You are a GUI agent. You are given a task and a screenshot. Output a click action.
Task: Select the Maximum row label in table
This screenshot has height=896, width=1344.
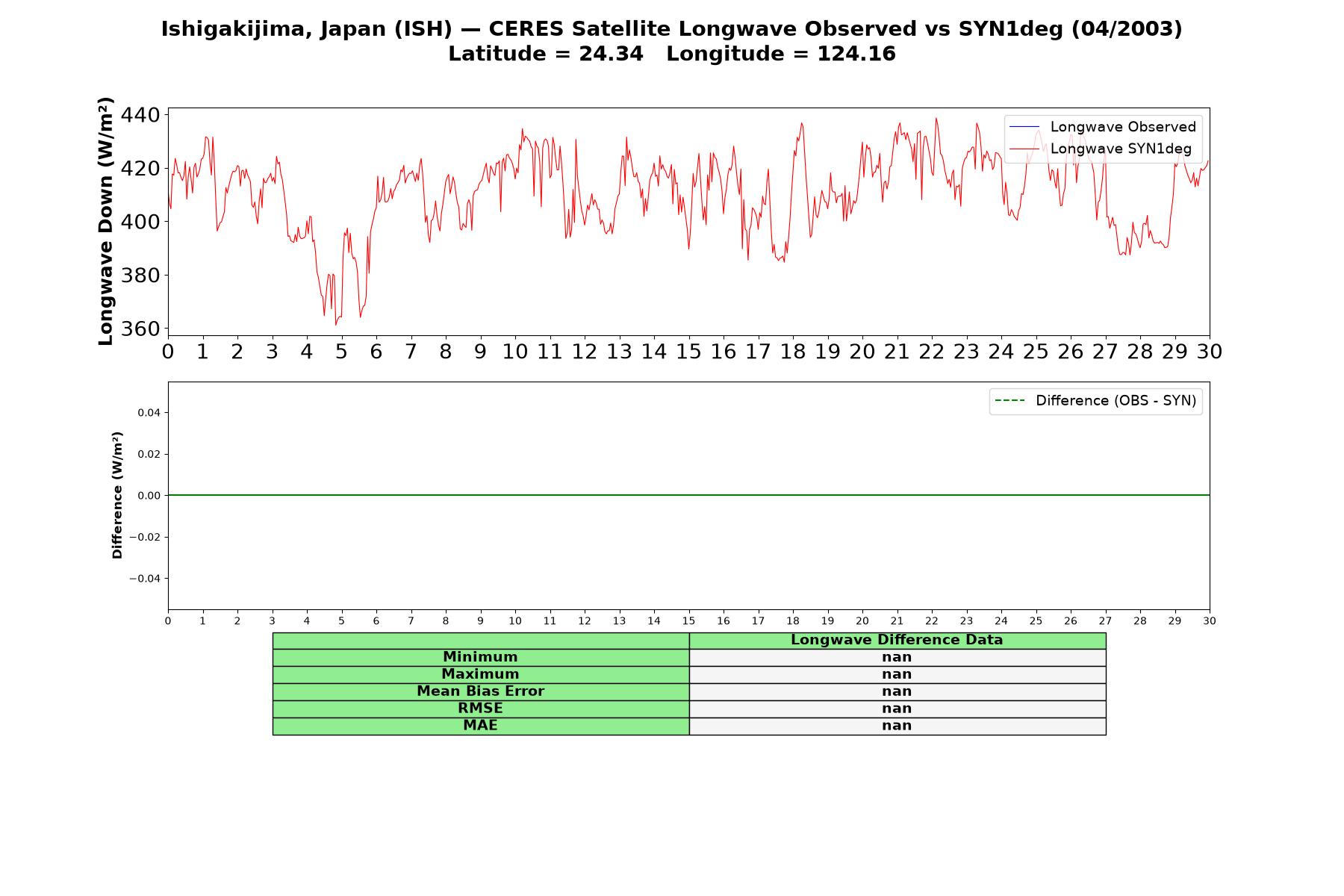click(480, 674)
